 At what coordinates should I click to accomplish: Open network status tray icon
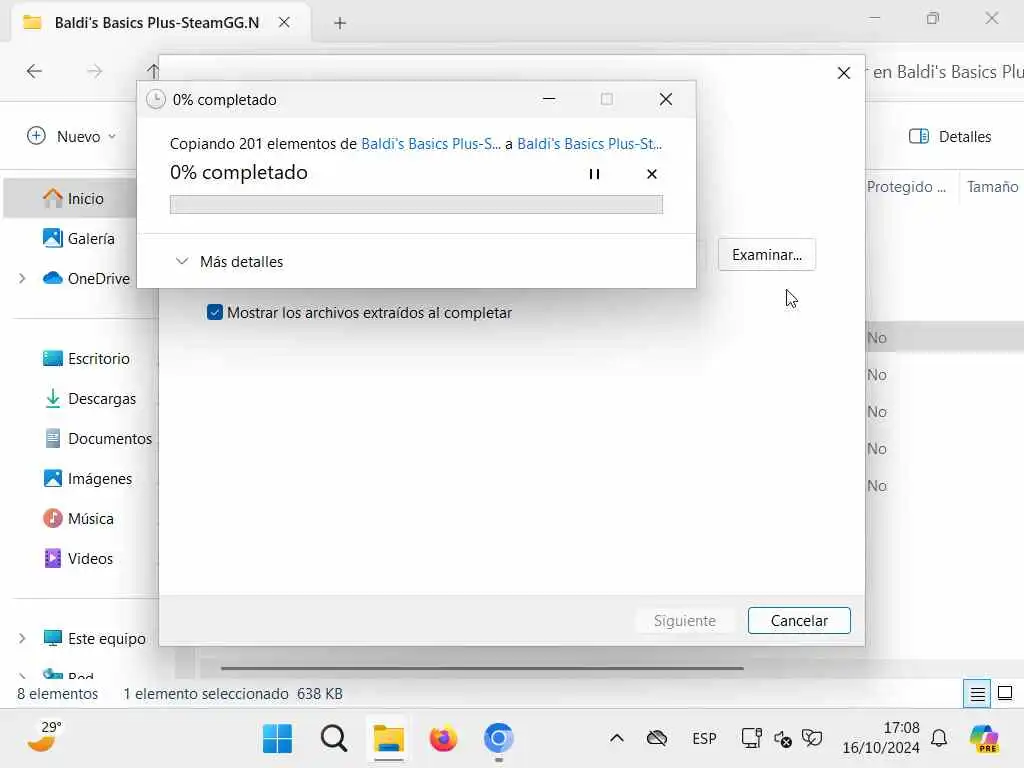pyautogui.click(x=752, y=739)
